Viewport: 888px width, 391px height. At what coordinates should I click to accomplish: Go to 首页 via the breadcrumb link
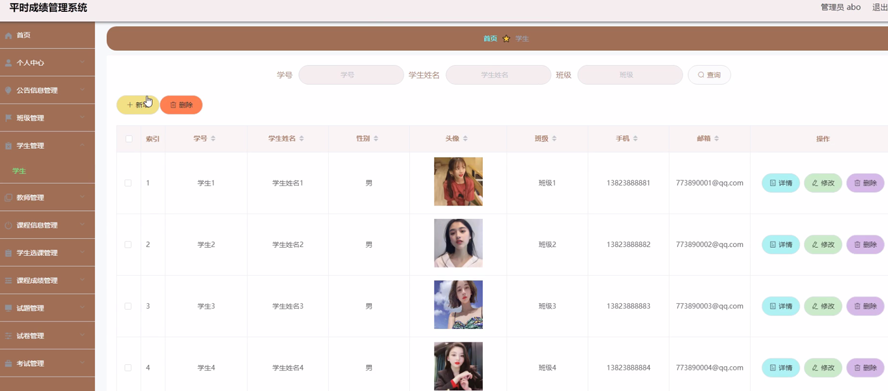[x=490, y=39]
